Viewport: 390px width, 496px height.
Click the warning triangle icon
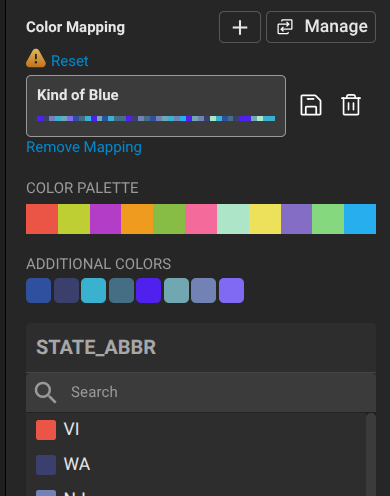36,58
